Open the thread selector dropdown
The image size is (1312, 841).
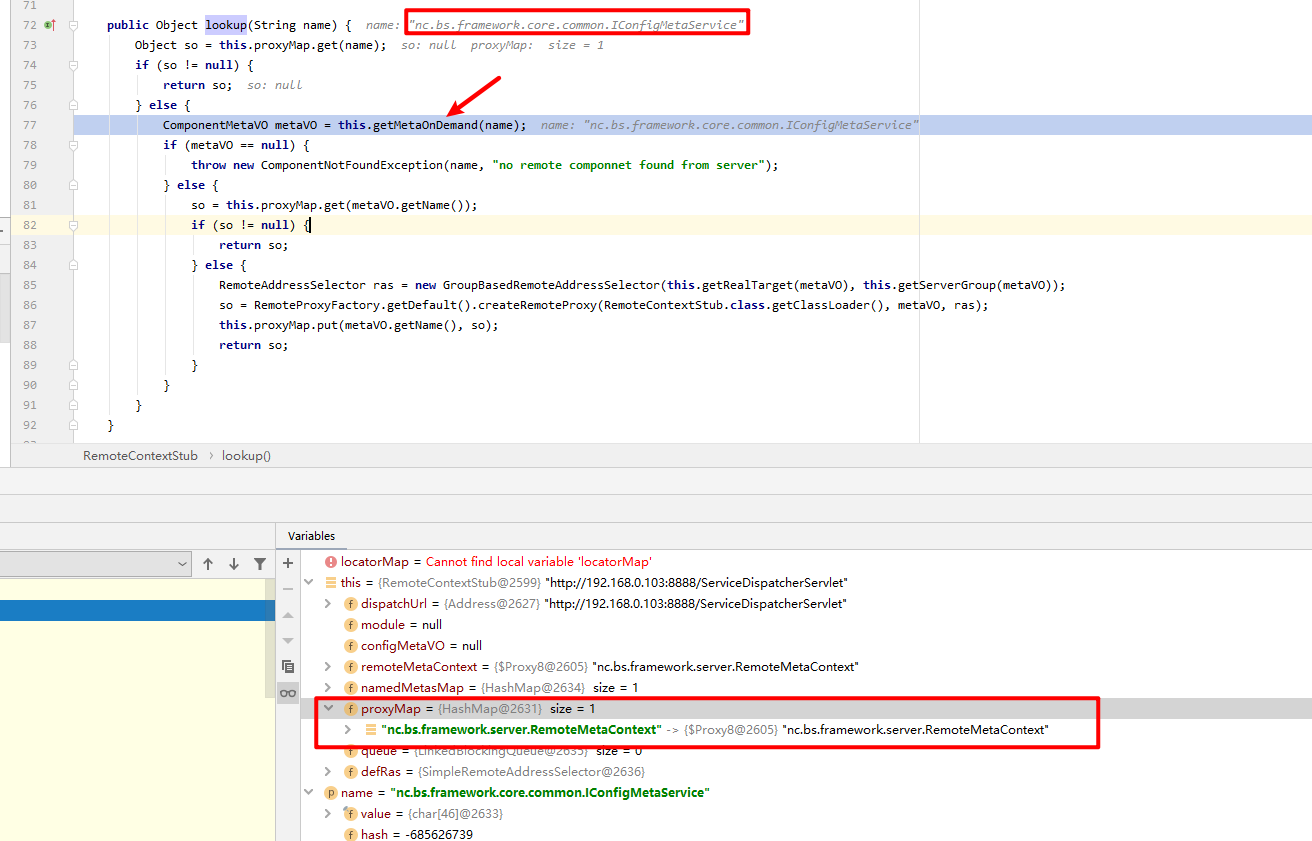point(182,564)
